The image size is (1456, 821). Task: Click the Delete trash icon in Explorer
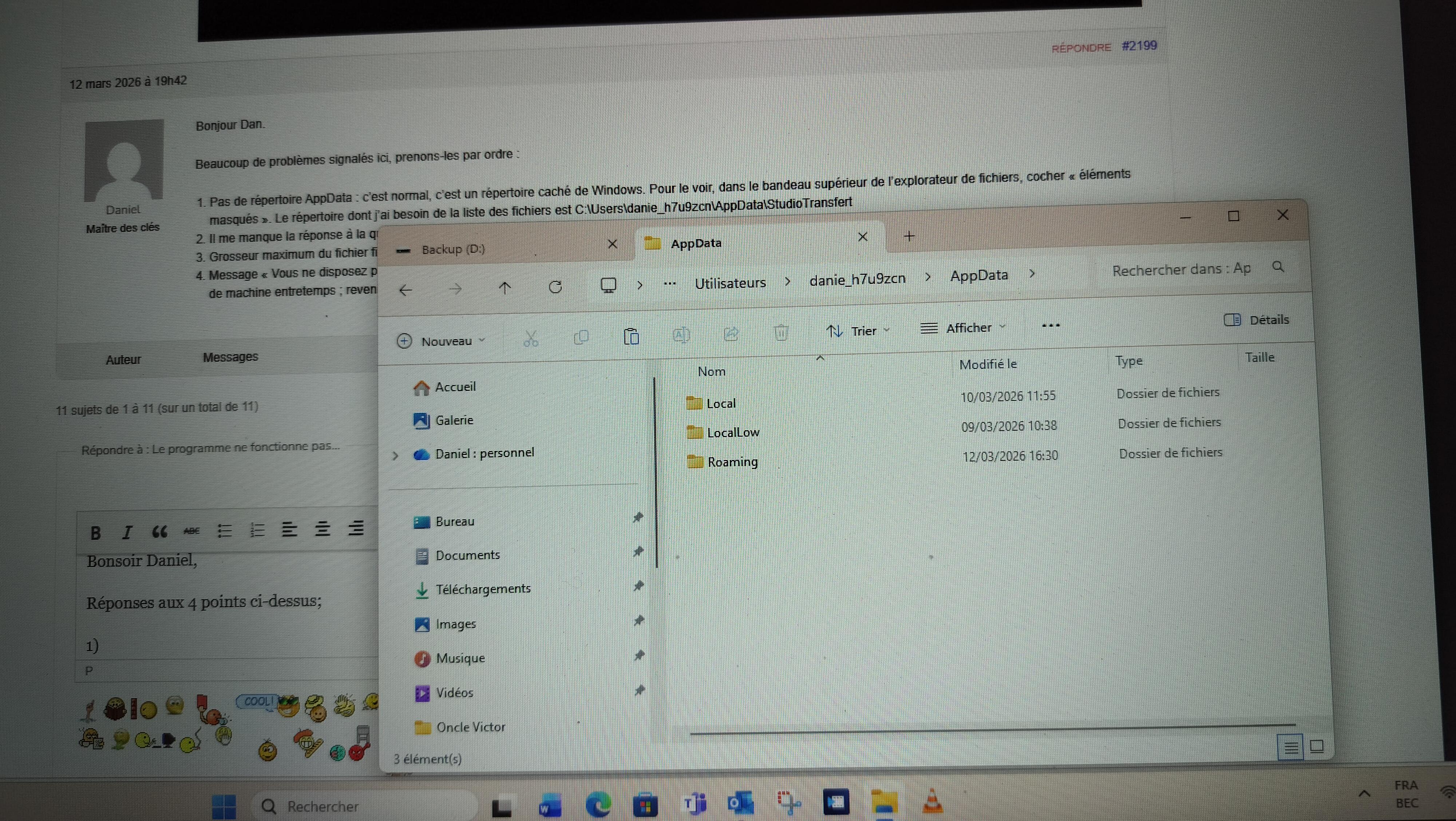pos(781,334)
